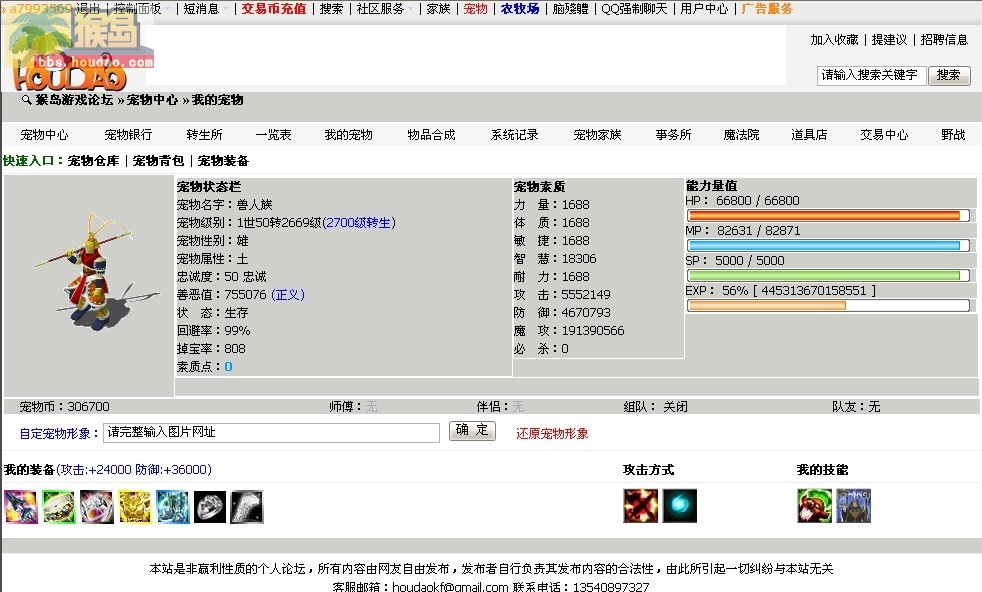
Task: Click the 搜索 button beside search field
Action: coord(949,75)
